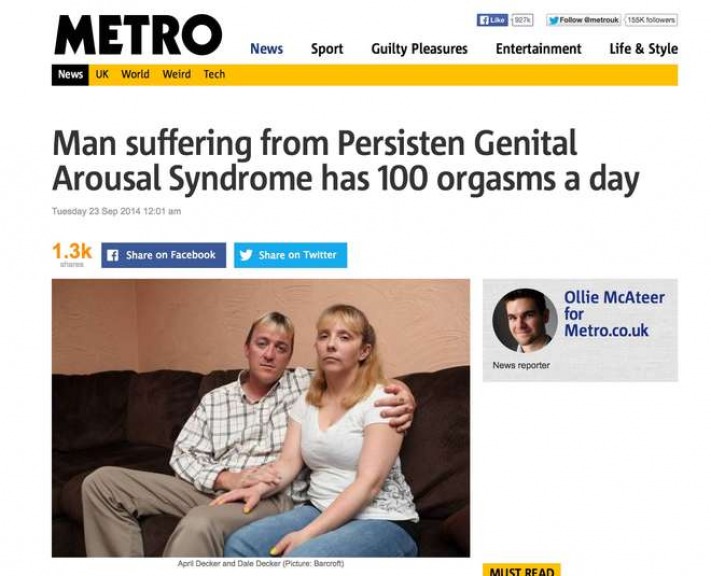Select the UK sub-navigation tab
The height and width of the screenshot is (576, 711).
tap(102, 74)
